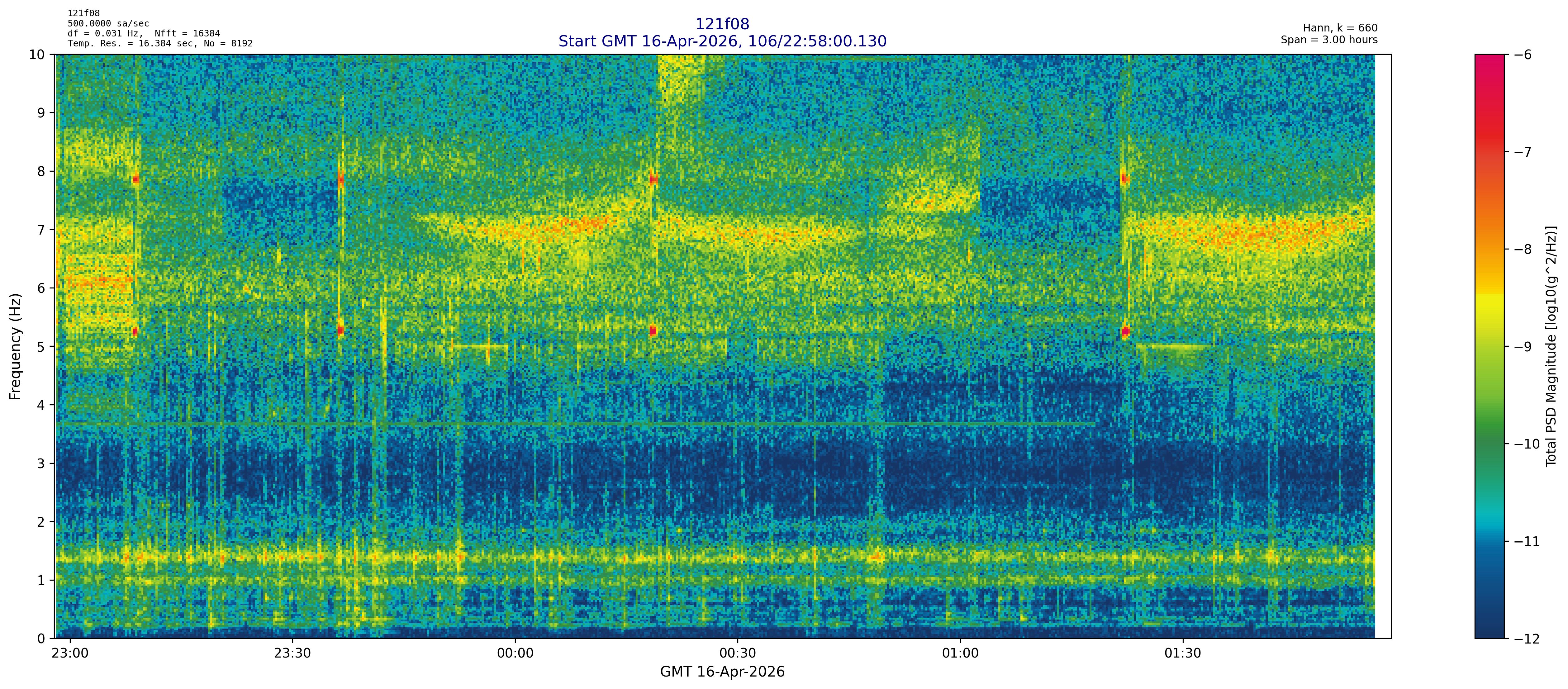Click the Total PSD Magnitude colorbar label
This screenshot has height=689, width=1568.
click(1551, 346)
